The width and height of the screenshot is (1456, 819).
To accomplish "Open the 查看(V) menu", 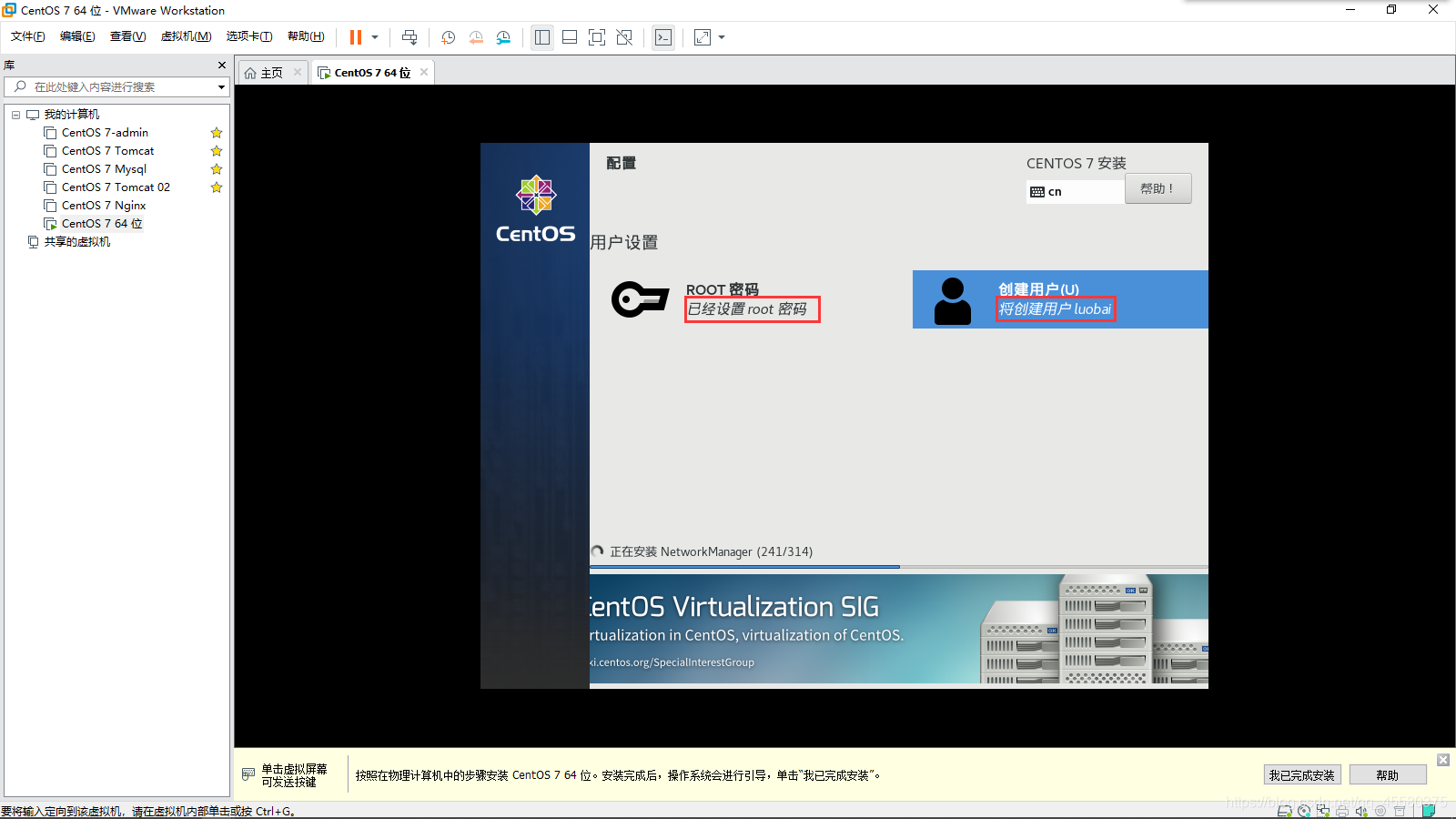I will click(127, 36).
